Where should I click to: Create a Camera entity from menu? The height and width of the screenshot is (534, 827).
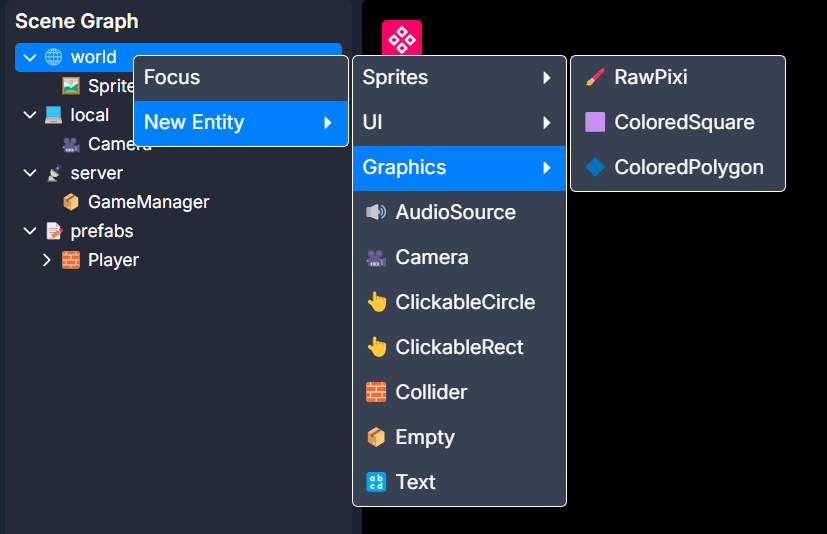[x=459, y=258]
